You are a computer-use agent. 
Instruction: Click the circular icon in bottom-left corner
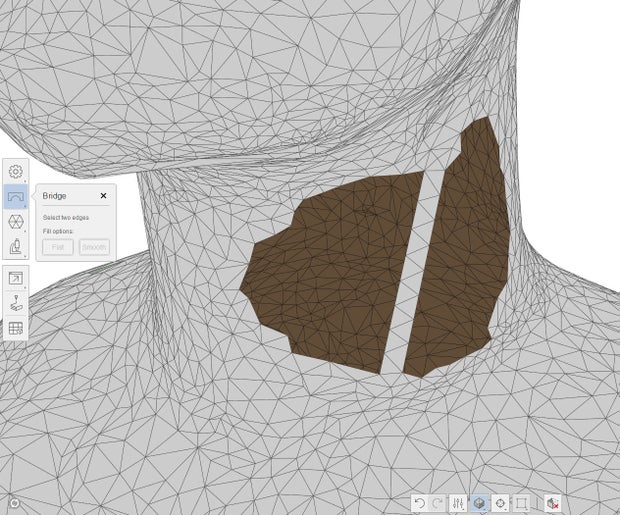14,503
